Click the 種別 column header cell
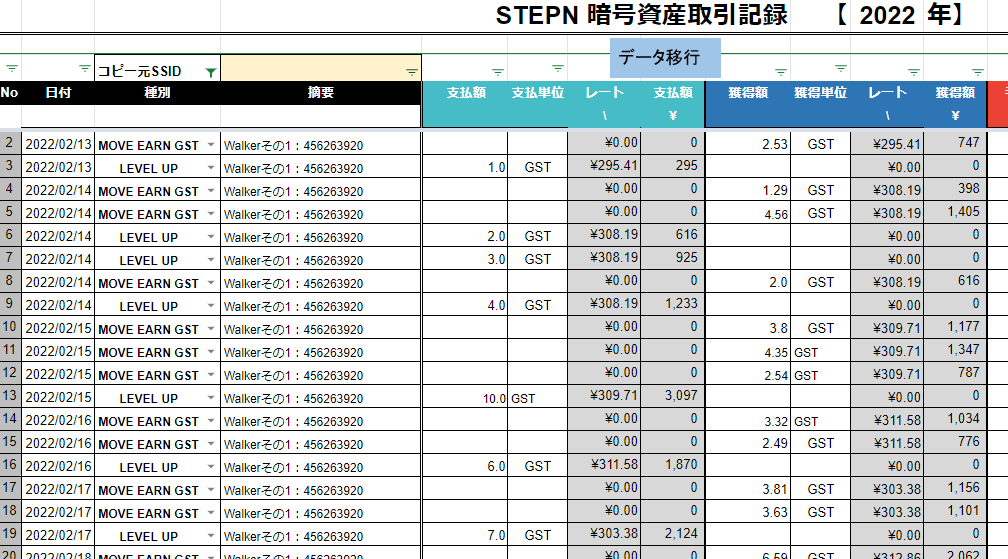The image size is (1008, 559). 157,93
